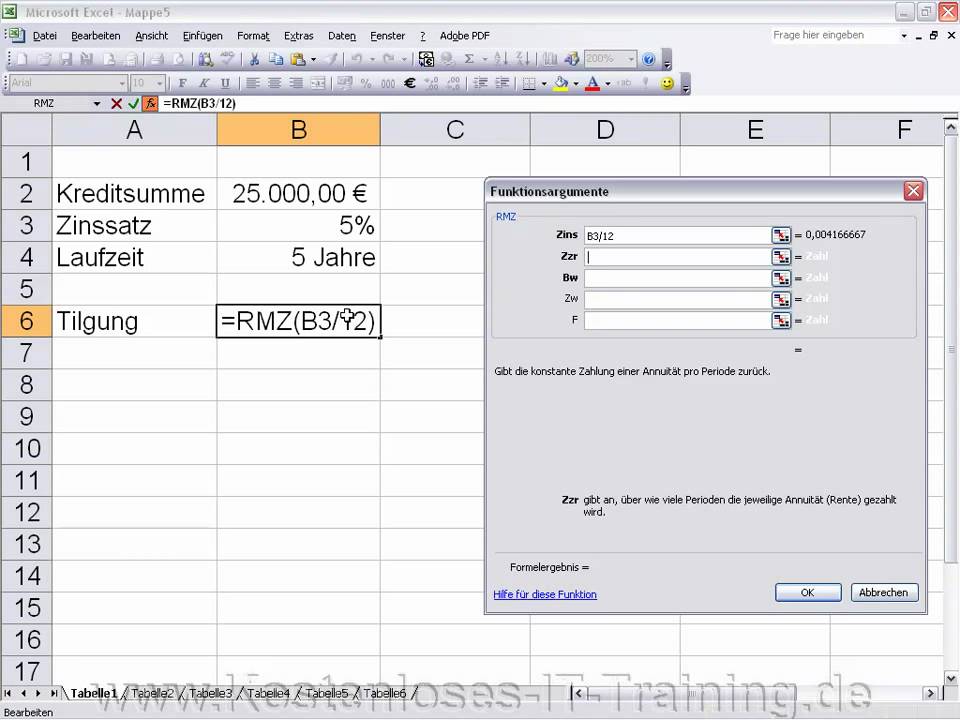Open the Datei menu
The width and height of the screenshot is (960, 720).
click(45, 36)
